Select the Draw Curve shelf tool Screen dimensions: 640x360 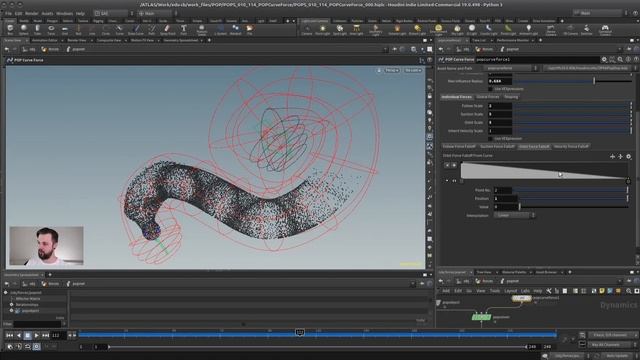point(136,29)
